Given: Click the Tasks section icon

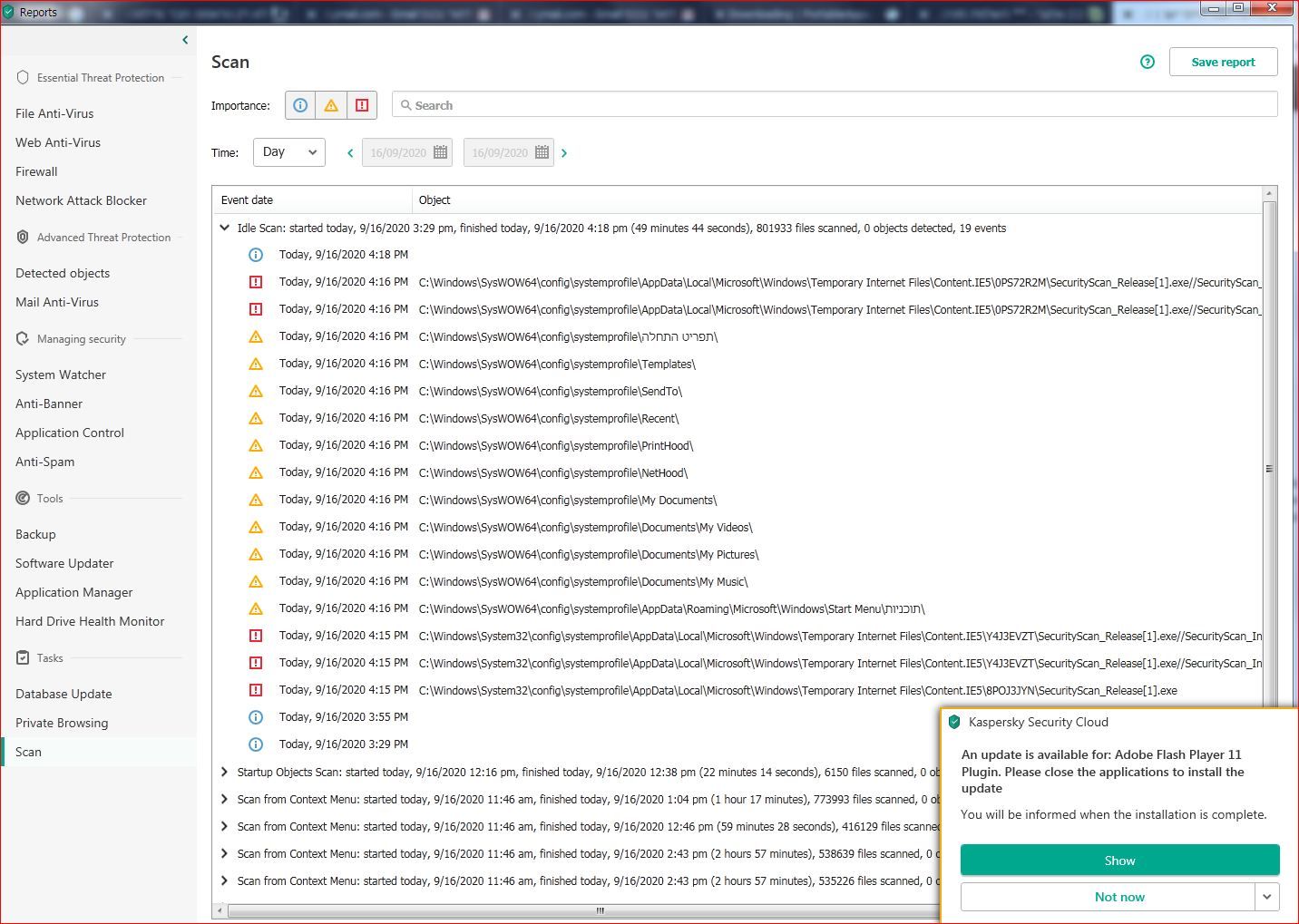Looking at the screenshot, I should (23, 657).
